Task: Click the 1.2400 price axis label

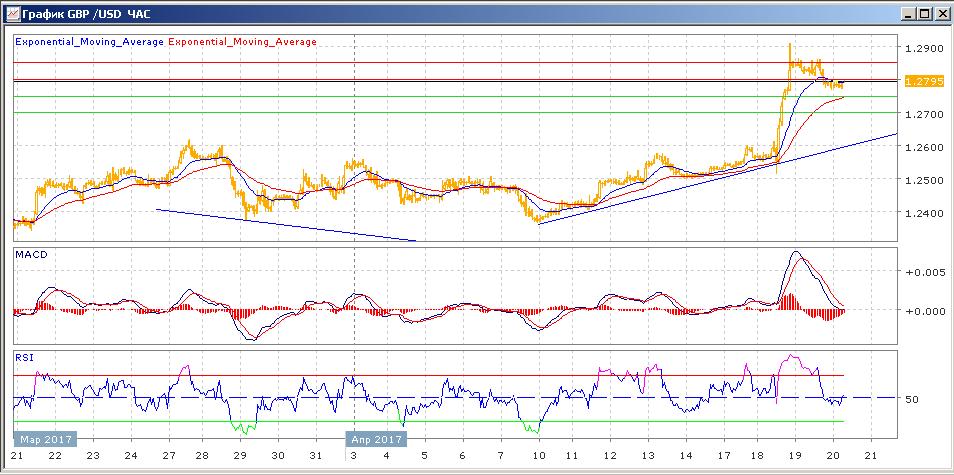Action: coord(921,214)
